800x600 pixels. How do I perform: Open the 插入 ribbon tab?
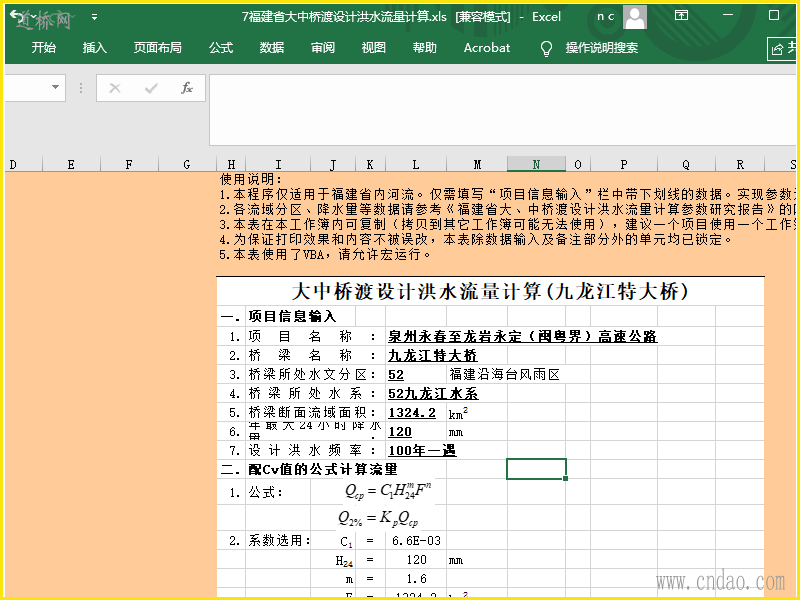[94, 48]
